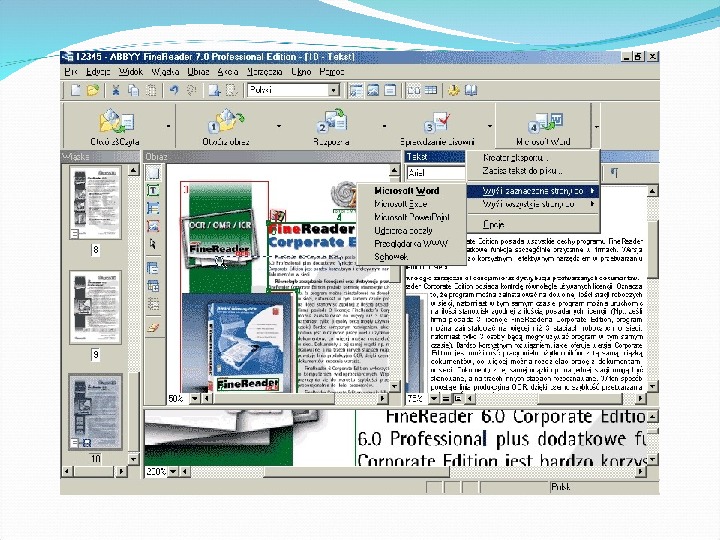Viewport: 720px width, 540px height.
Task: Open the Widok menu
Action: [x=131, y=72]
